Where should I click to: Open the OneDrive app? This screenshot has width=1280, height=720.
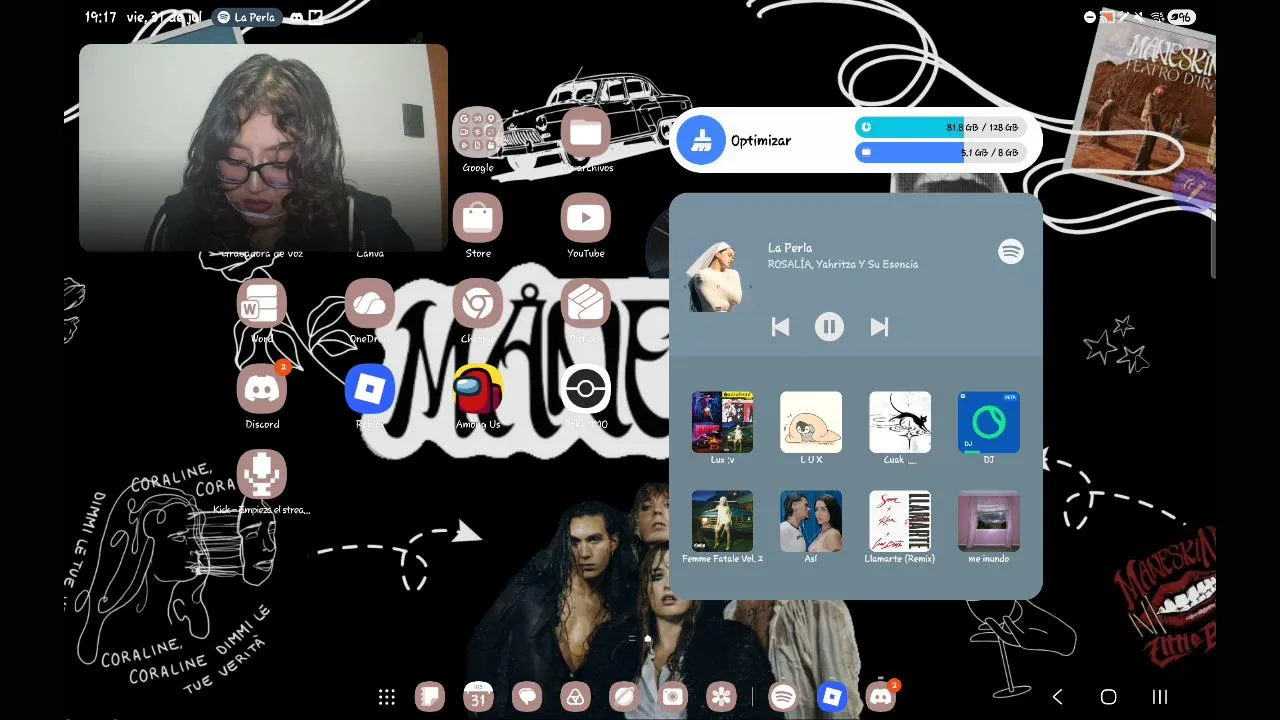click(370, 304)
